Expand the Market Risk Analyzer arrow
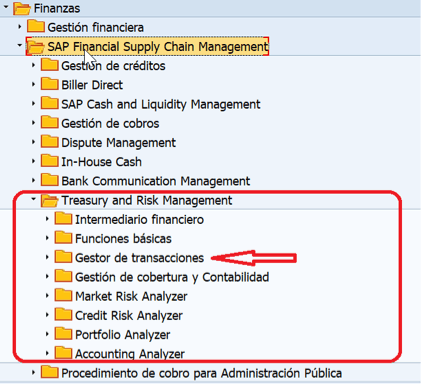The height and width of the screenshot is (388, 427). tap(47, 296)
